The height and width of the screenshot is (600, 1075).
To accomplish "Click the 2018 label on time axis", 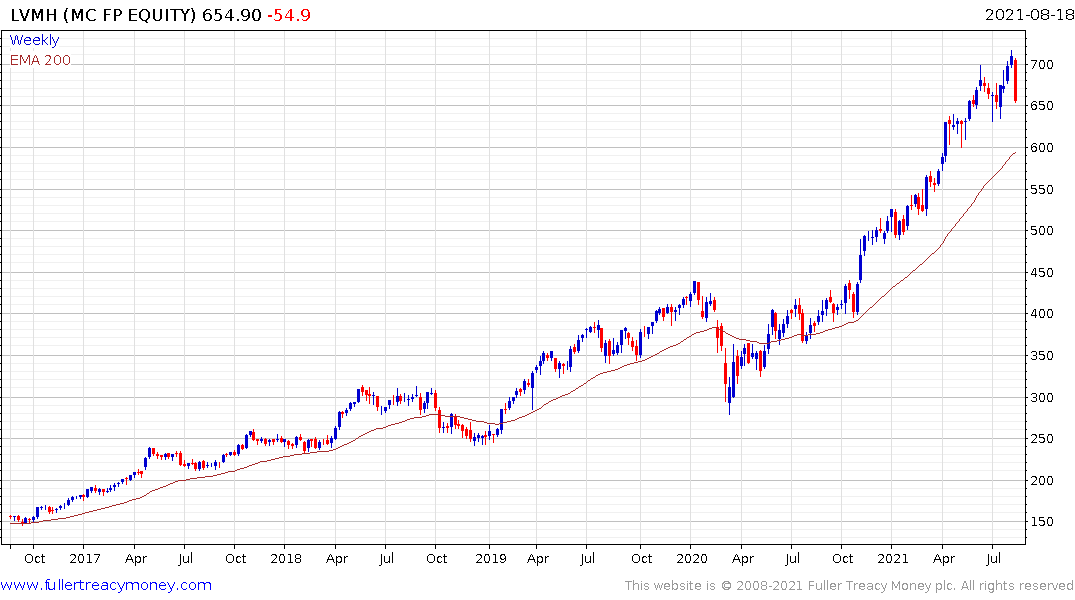I will pos(286,558).
